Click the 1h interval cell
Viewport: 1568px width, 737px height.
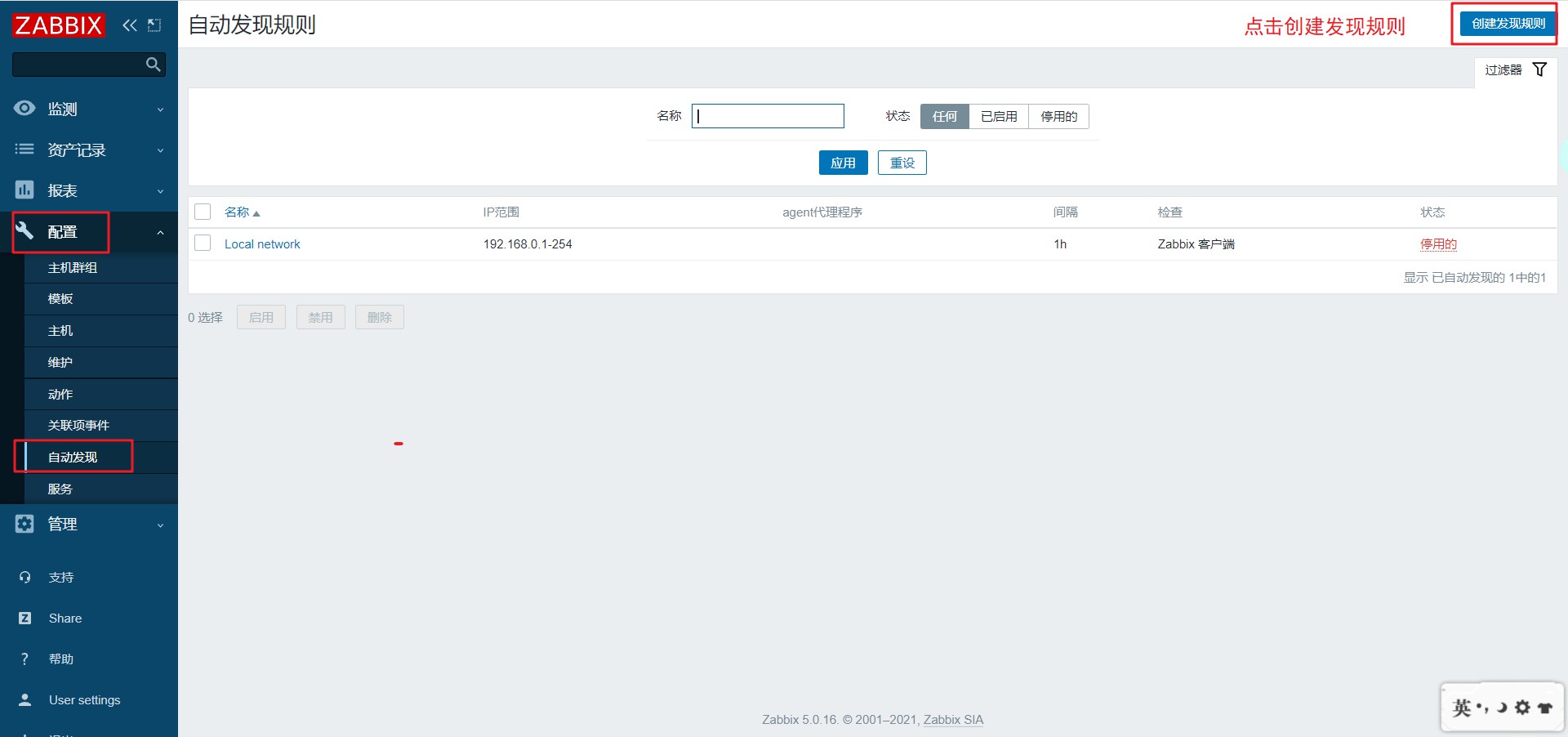(x=1060, y=244)
